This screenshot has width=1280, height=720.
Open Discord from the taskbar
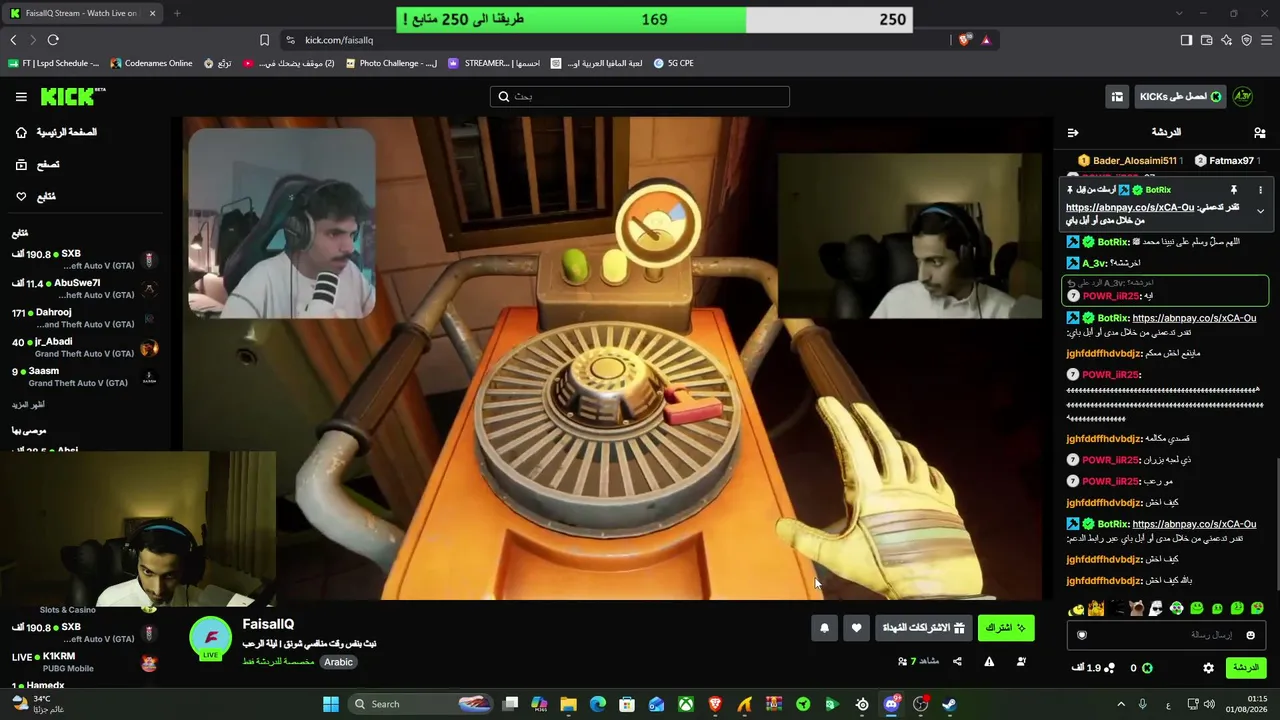click(x=891, y=704)
